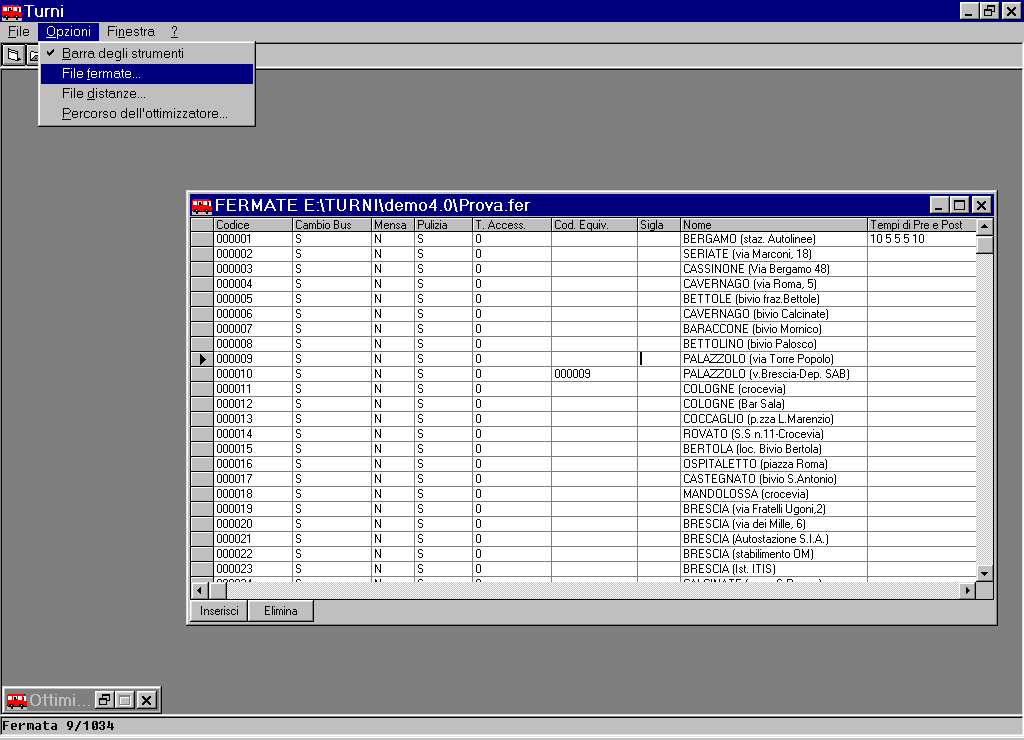Image resolution: width=1024 pixels, height=740 pixels.
Task: Click the Cod. Equiv. column header
Action: click(x=594, y=225)
